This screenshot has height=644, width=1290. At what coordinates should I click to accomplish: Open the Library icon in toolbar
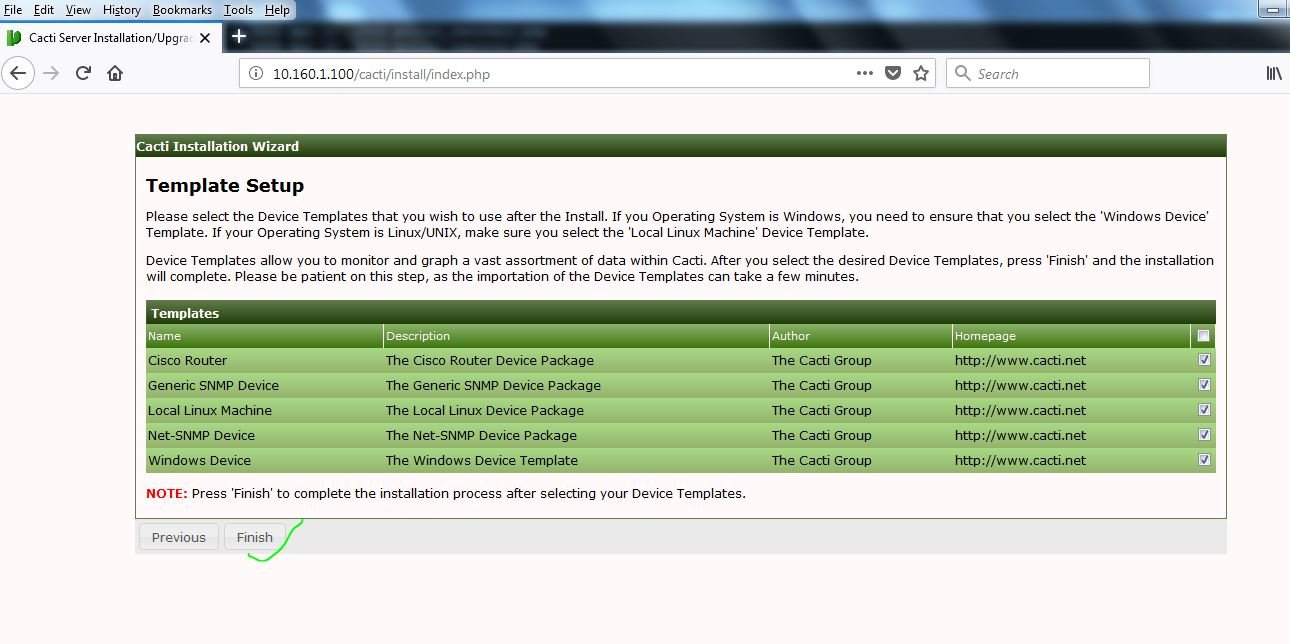(x=1273, y=73)
